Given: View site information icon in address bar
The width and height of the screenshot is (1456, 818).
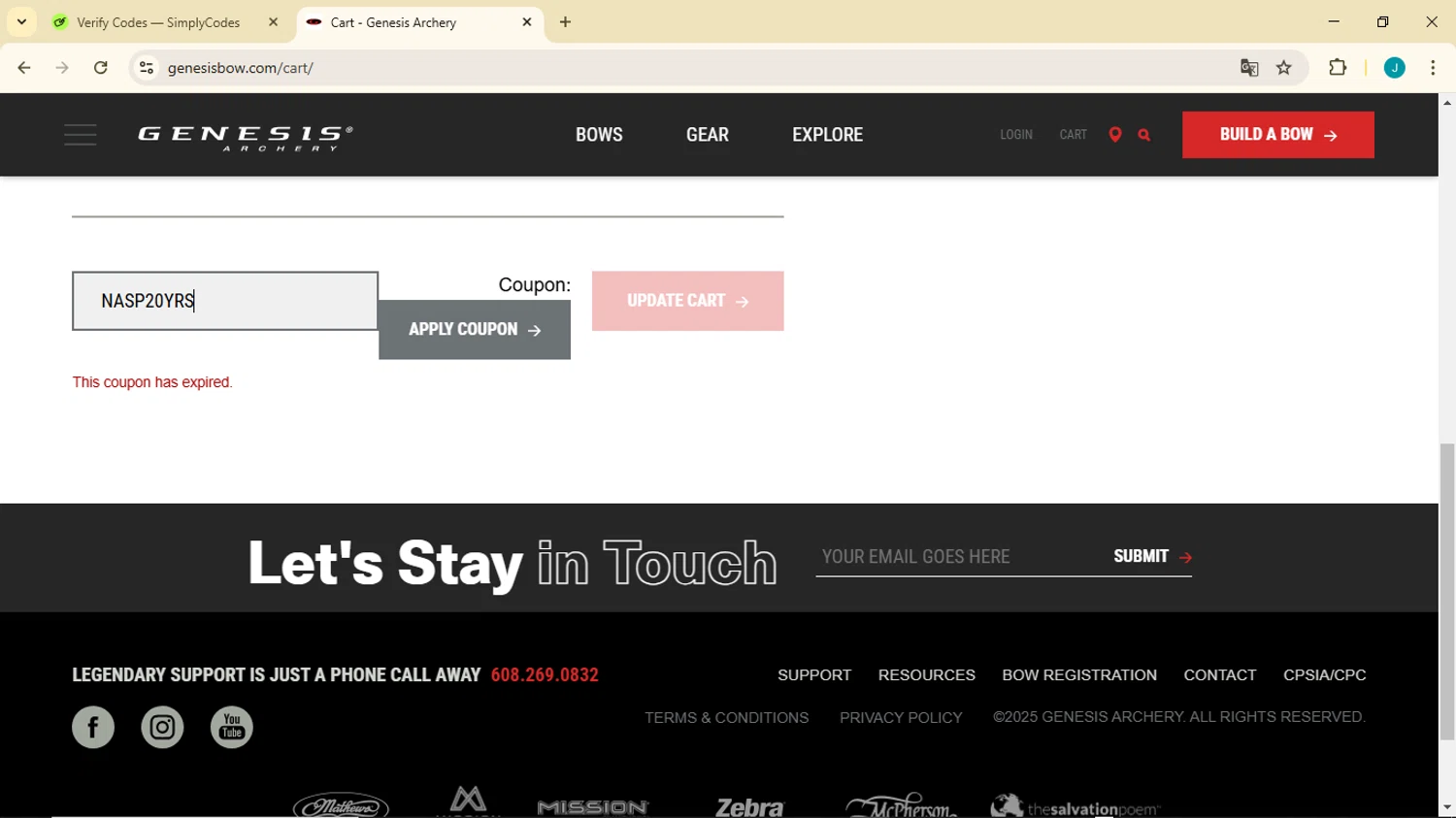Looking at the screenshot, I should (147, 68).
